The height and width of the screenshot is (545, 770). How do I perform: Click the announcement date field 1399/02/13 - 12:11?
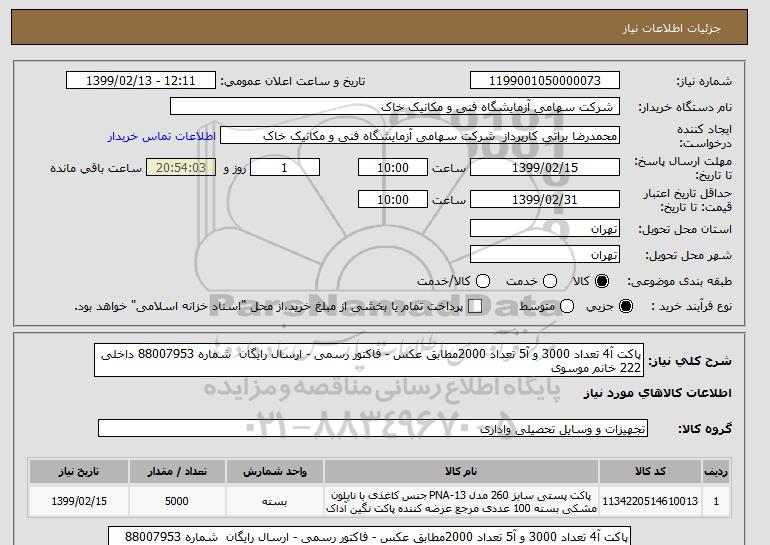pyautogui.click(x=140, y=81)
